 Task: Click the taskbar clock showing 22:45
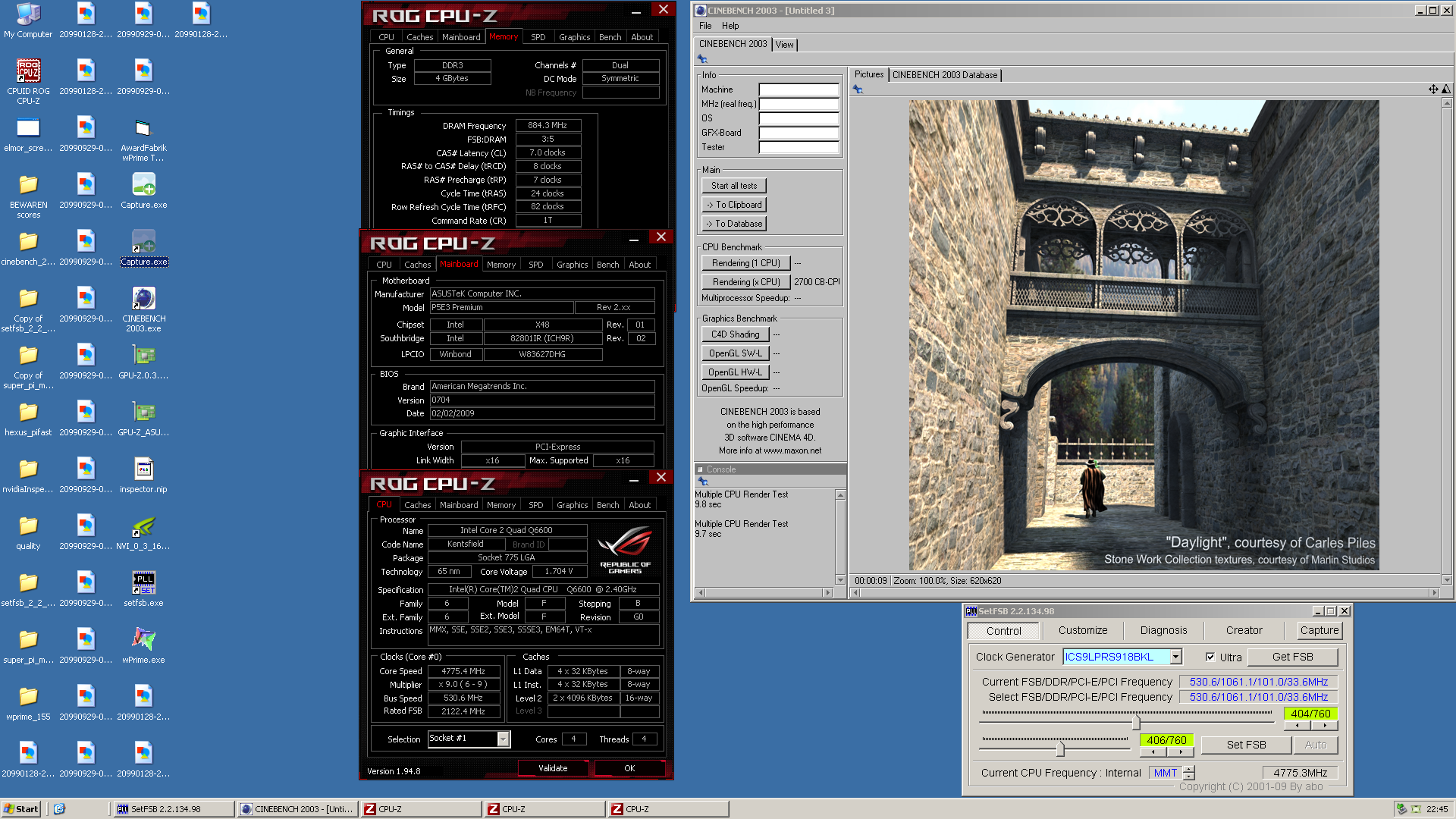click(1436, 809)
